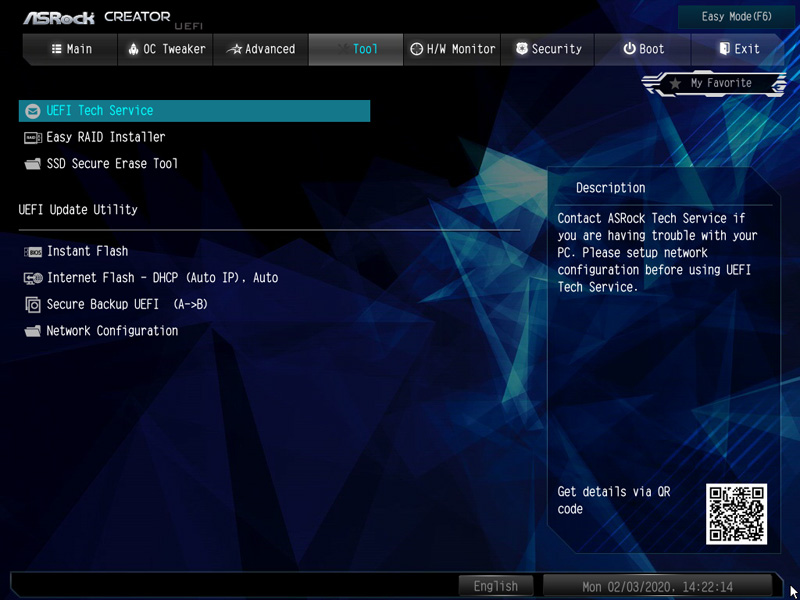The height and width of the screenshot is (600, 800).
Task: Click the Advanced tab star icon
Action: (234, 49)
